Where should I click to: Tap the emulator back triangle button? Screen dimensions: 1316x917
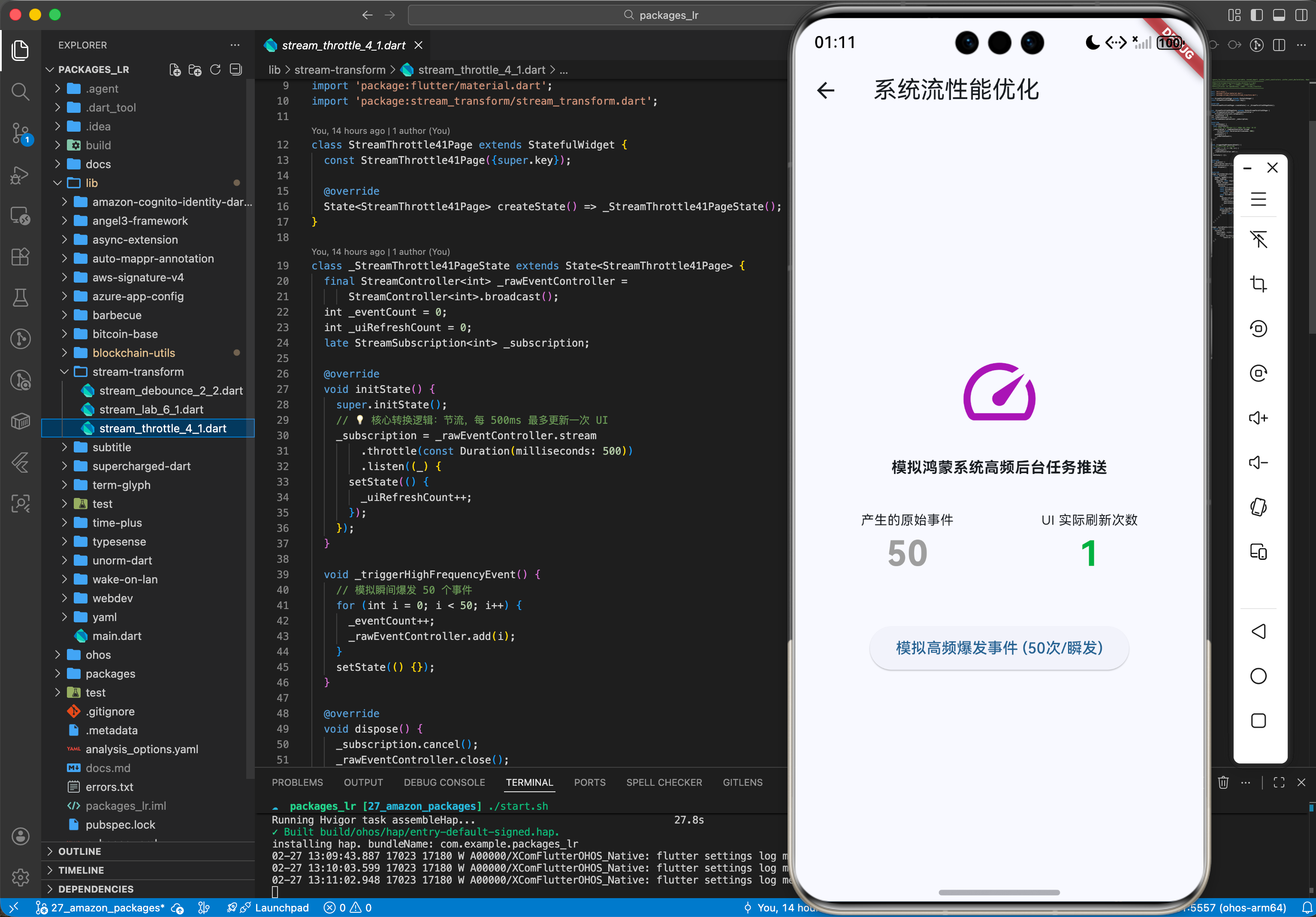1258,632
